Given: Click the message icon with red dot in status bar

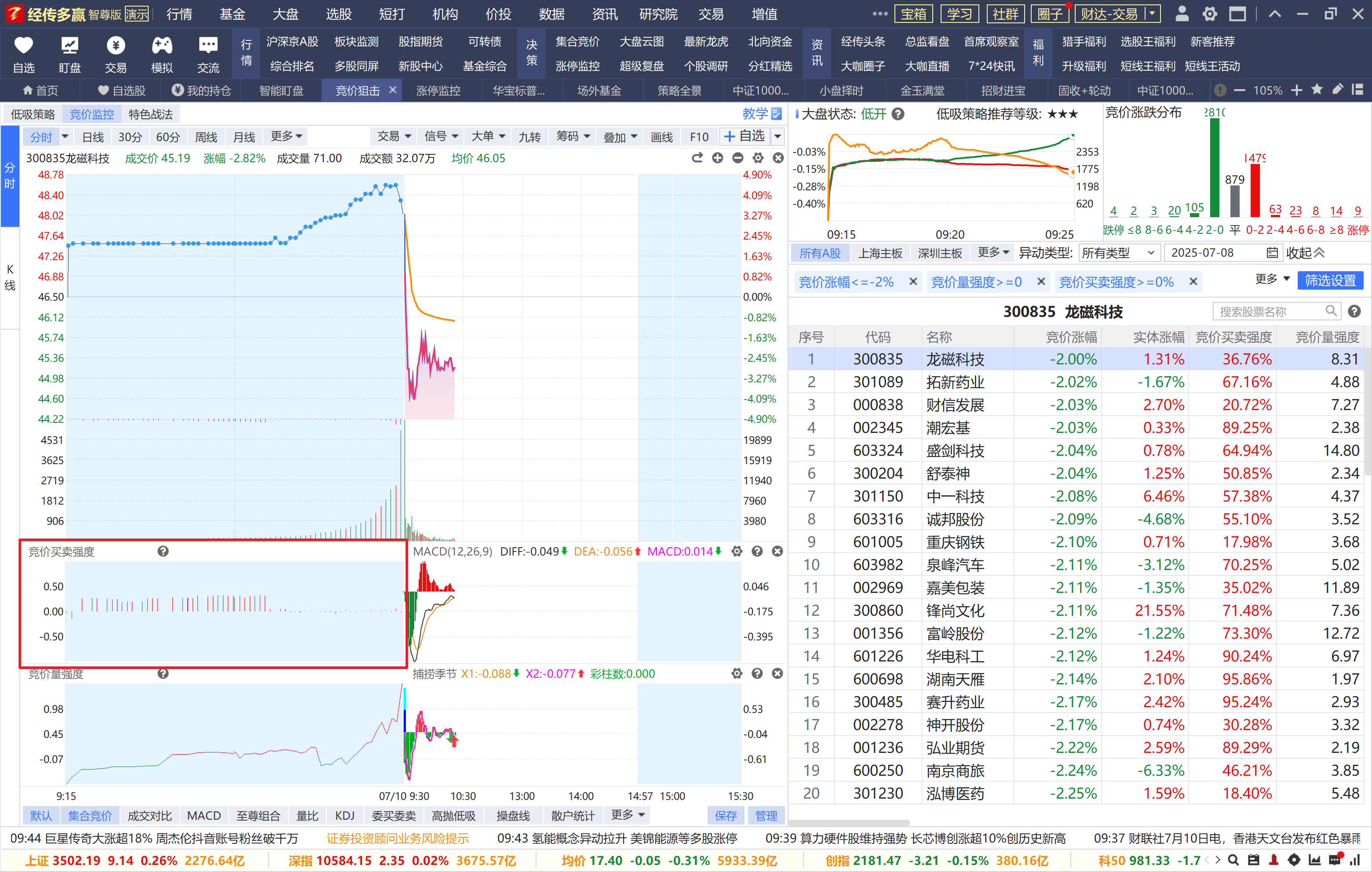Looking at the screenshot, I should coord(1335,859).
